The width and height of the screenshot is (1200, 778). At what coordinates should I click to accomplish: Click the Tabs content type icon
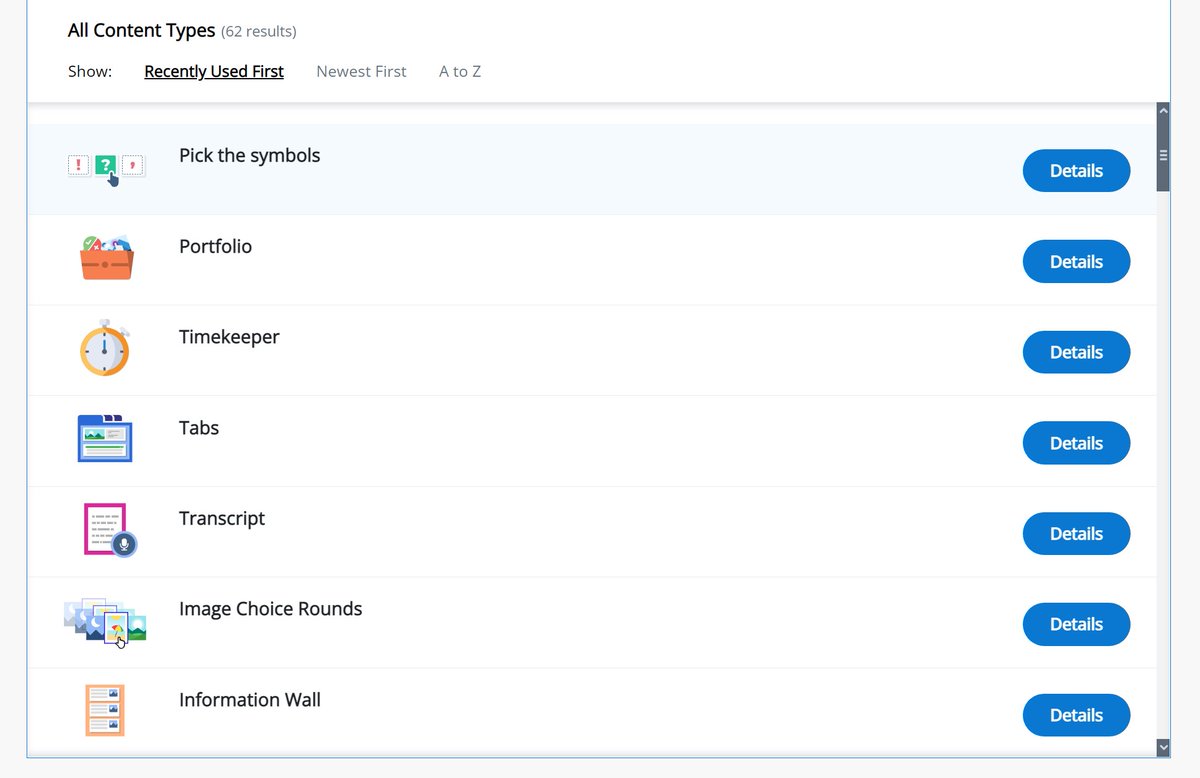coord(105,437)
